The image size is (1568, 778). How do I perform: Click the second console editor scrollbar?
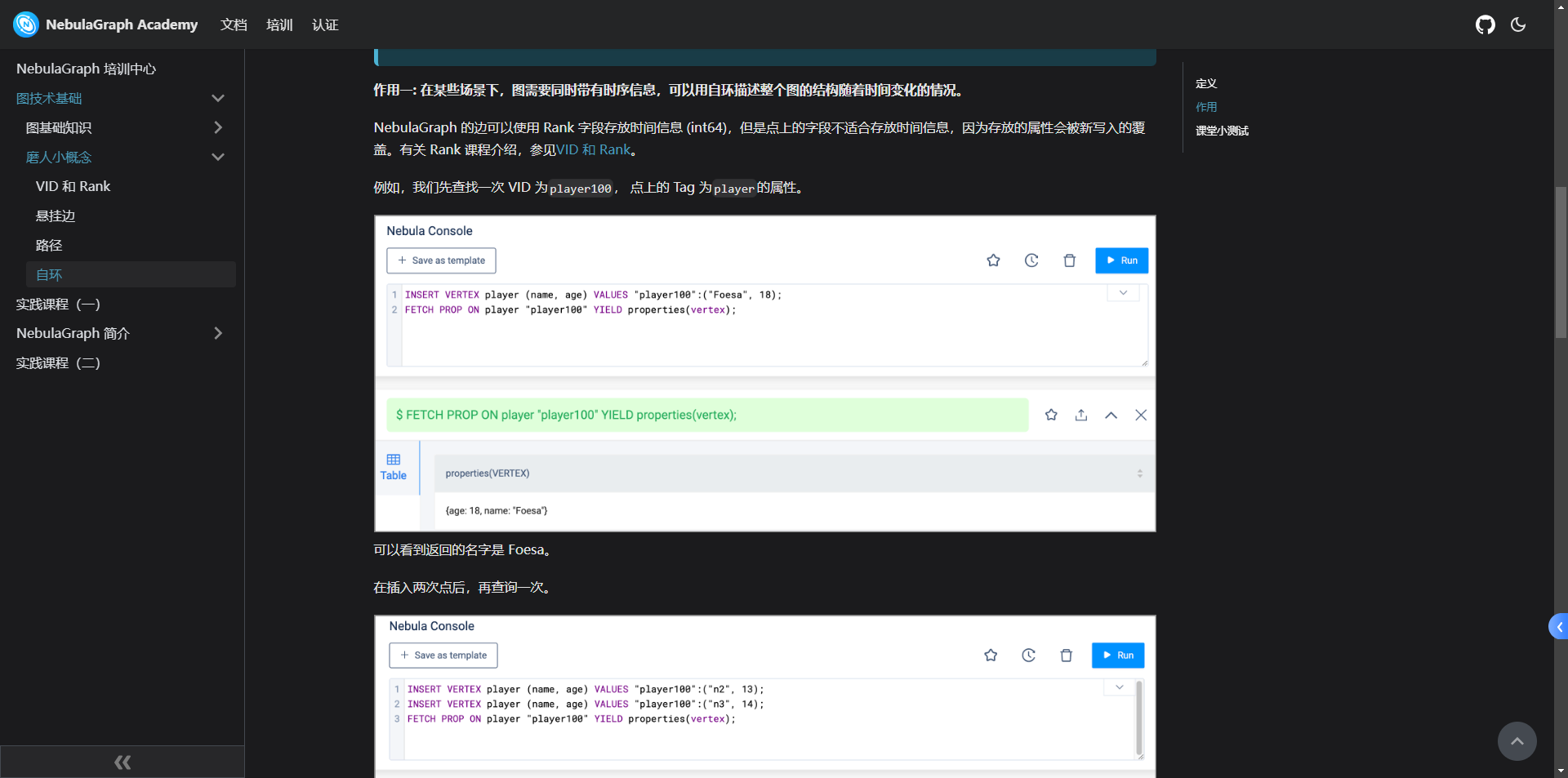click(x=1139, y=718)
